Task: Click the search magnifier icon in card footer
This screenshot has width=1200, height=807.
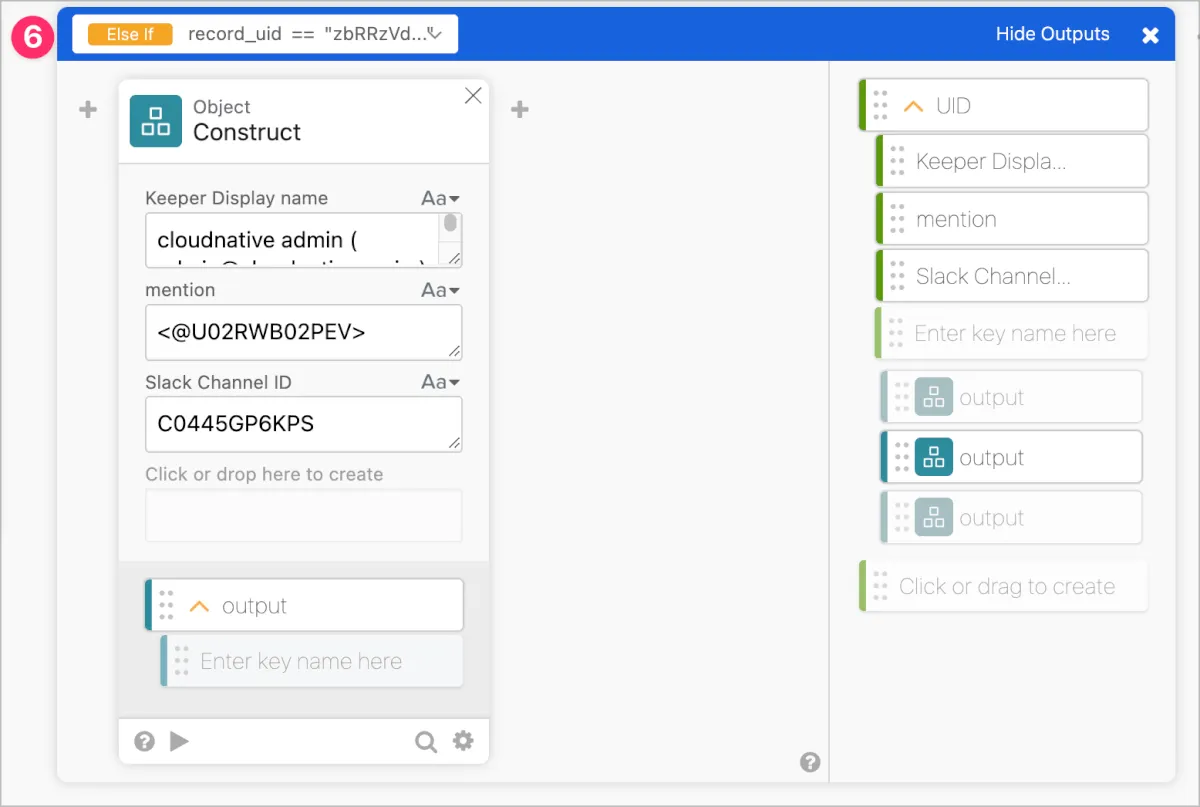Action: click(x=426, y=741)
